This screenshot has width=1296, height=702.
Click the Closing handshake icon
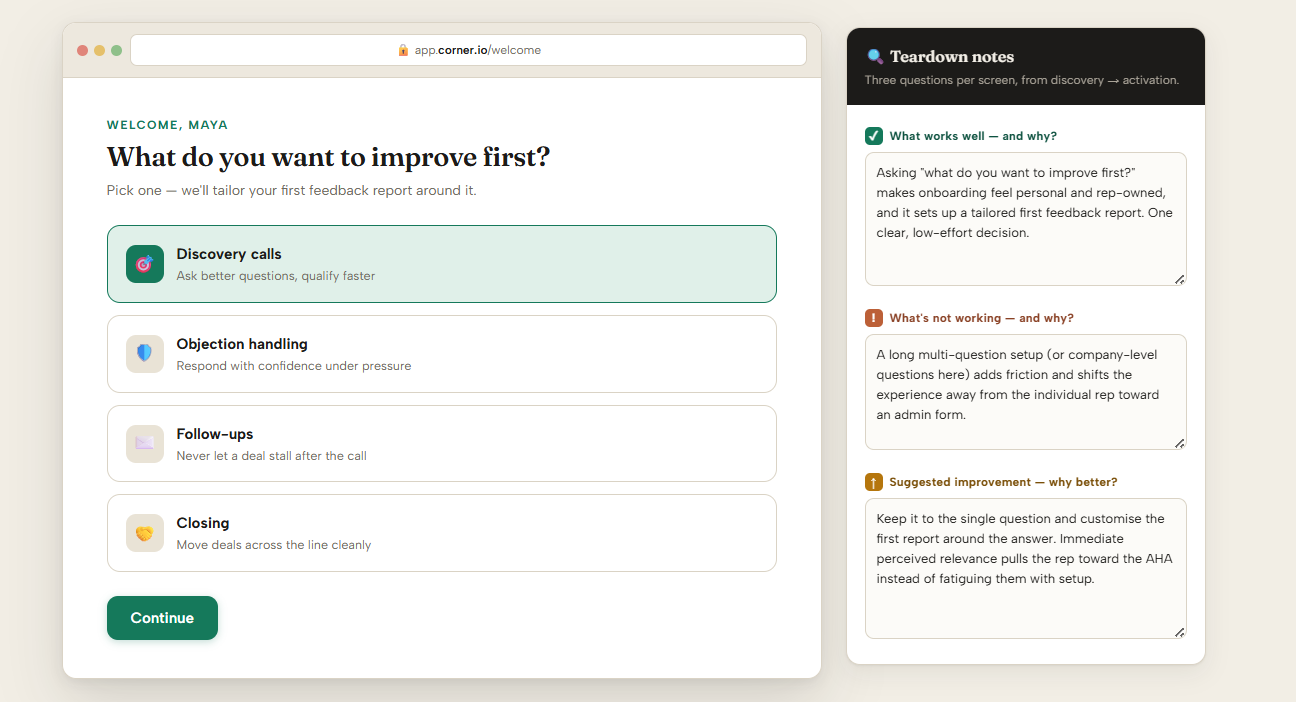click(x=144, y=533)
